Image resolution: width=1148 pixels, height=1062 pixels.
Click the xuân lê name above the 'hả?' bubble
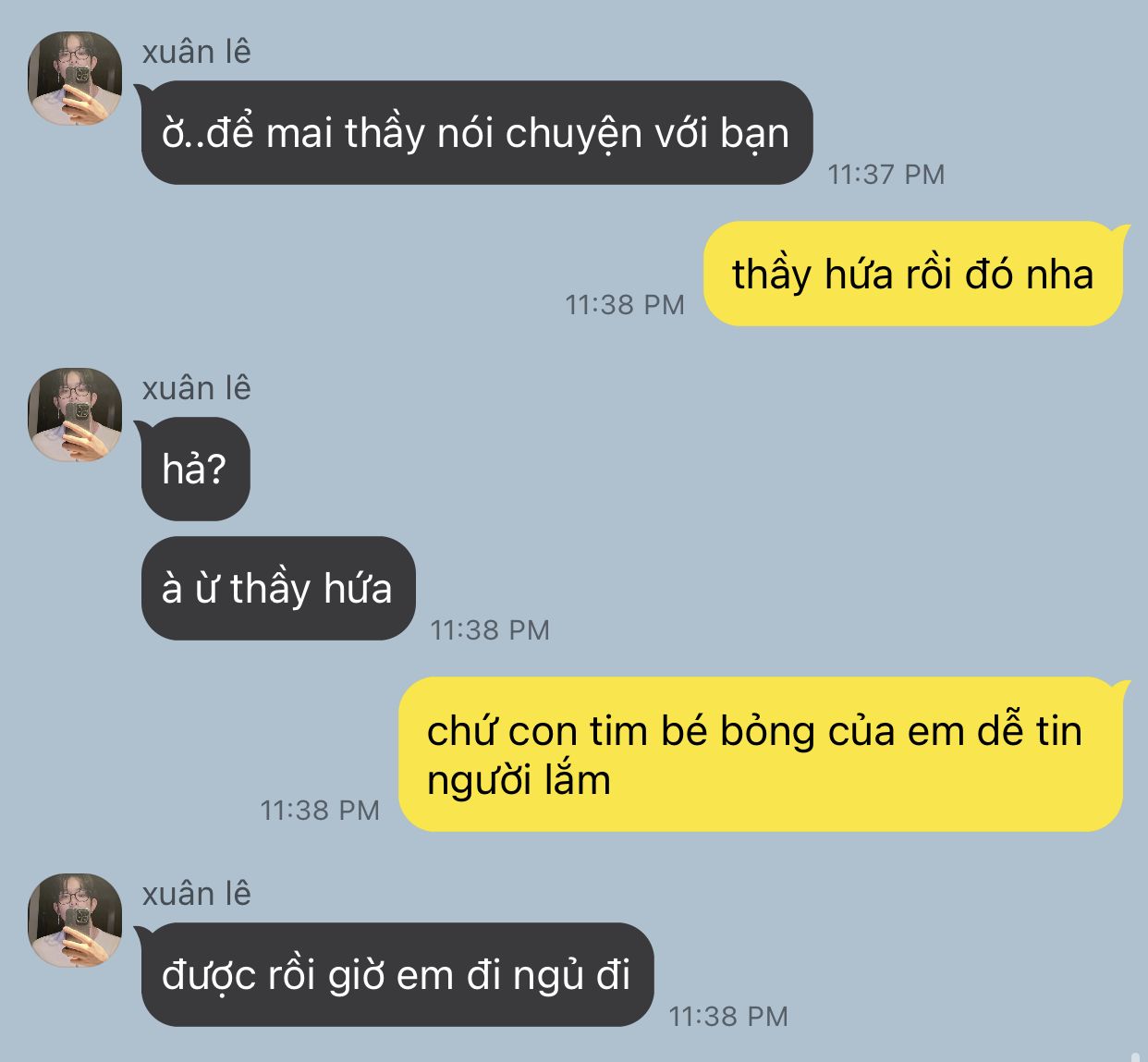[x=196, y=388]
